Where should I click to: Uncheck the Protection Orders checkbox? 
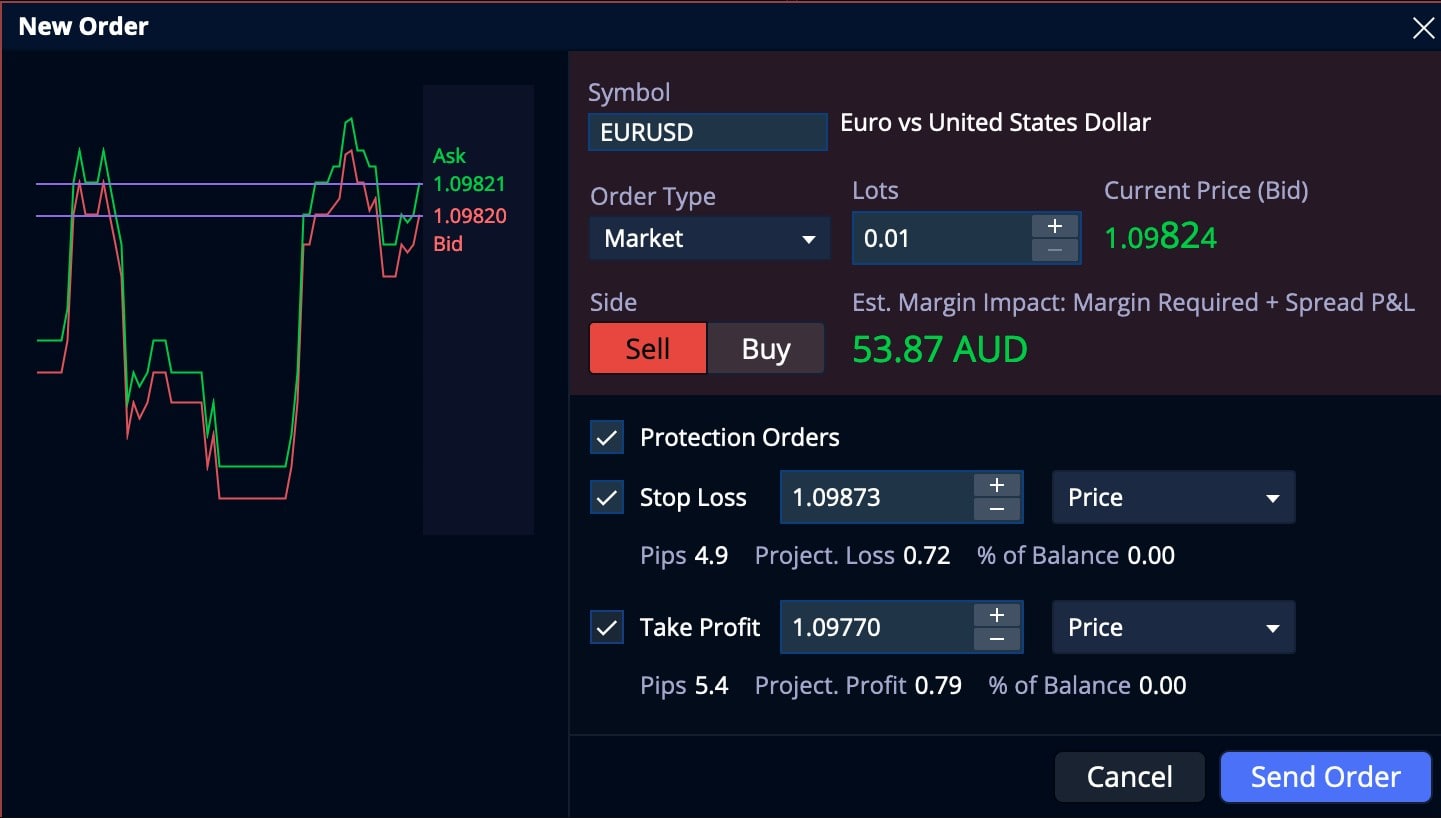pos(607,436)
